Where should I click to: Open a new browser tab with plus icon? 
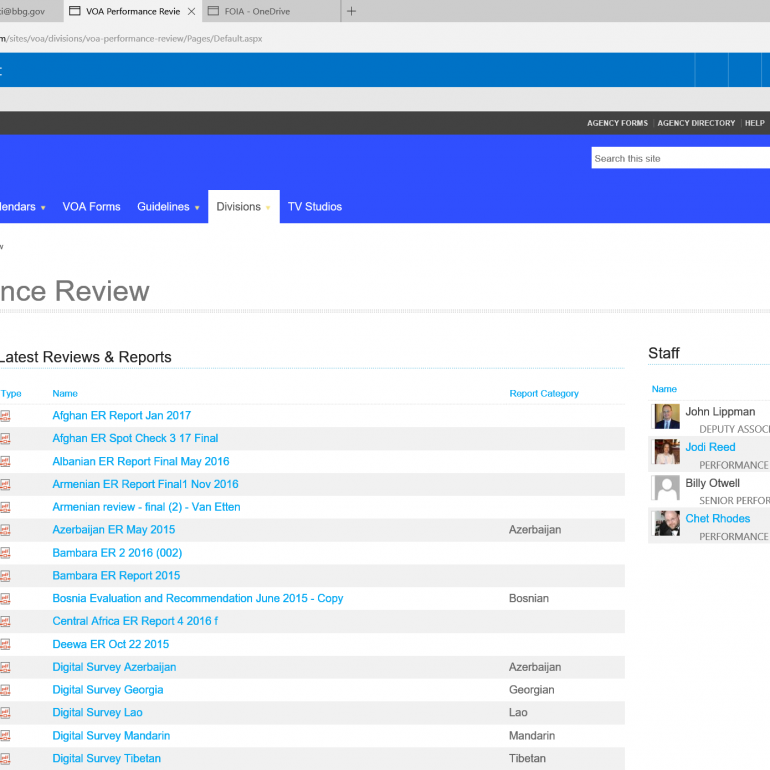coord(351,11)
